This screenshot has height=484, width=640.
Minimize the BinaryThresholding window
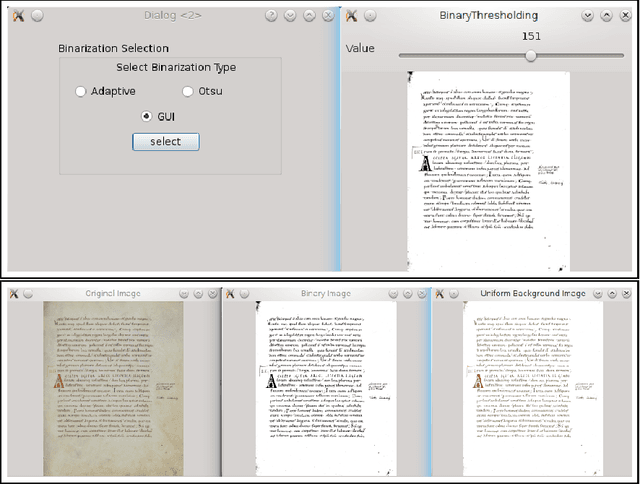click(x=587, y=16)
